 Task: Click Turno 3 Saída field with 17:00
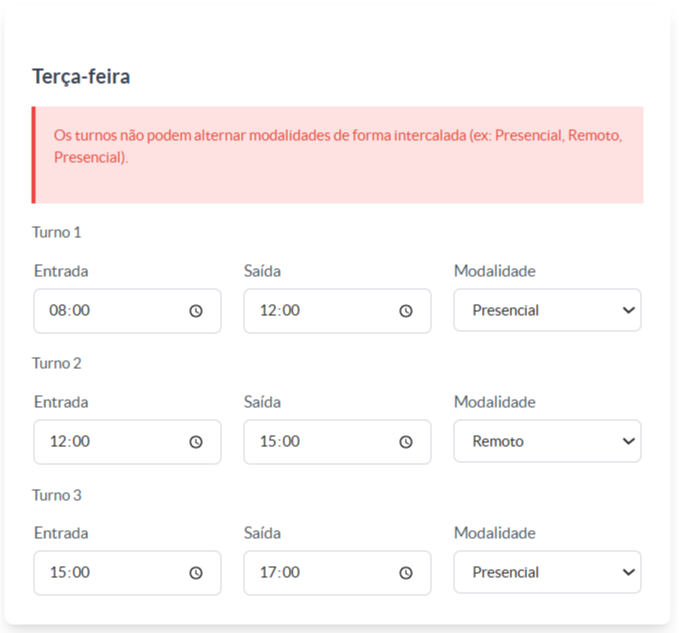(x=337, y=573)
